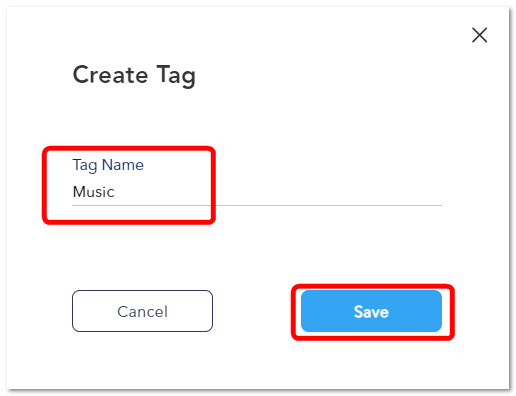This screenshot has height=396, width=516.
Task: Select the Tag Name label
Action: pyautogui.click(x=108, y=165)
